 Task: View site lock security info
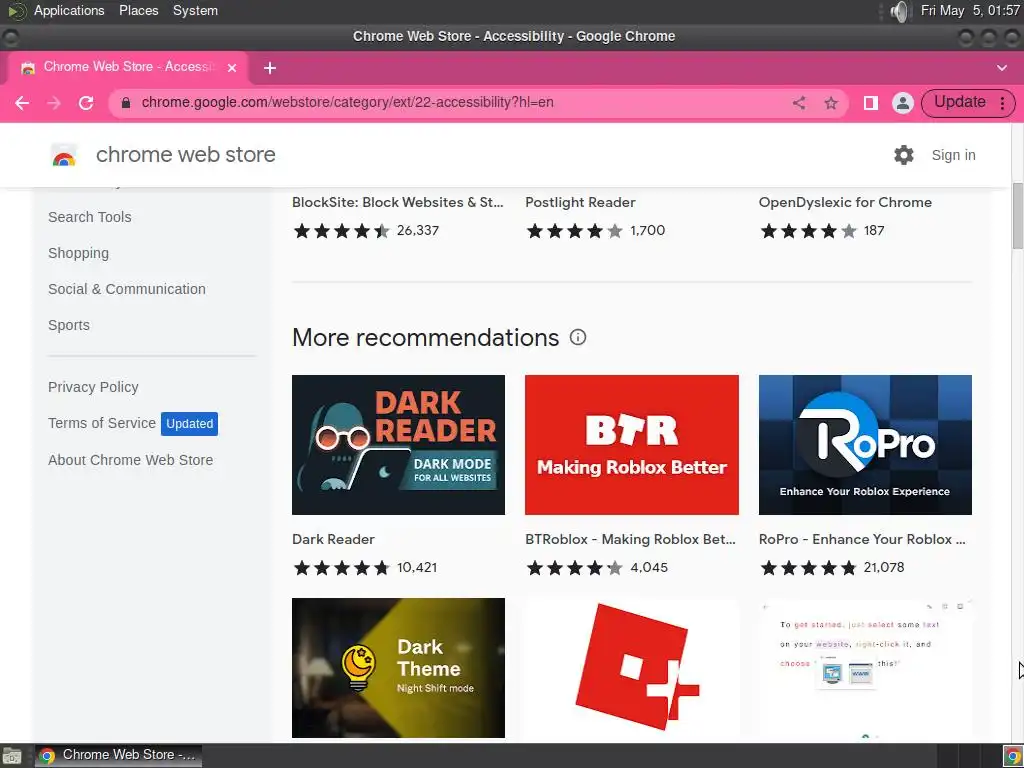[x=126, y=103]
